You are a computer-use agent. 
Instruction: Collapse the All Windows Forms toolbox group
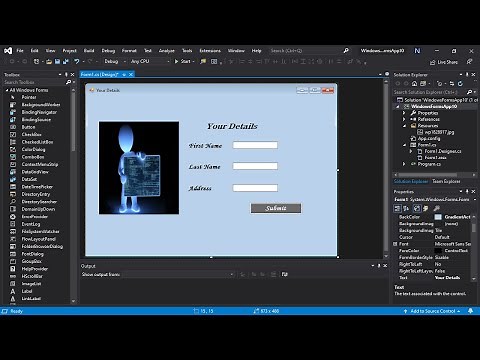(7, 90)
